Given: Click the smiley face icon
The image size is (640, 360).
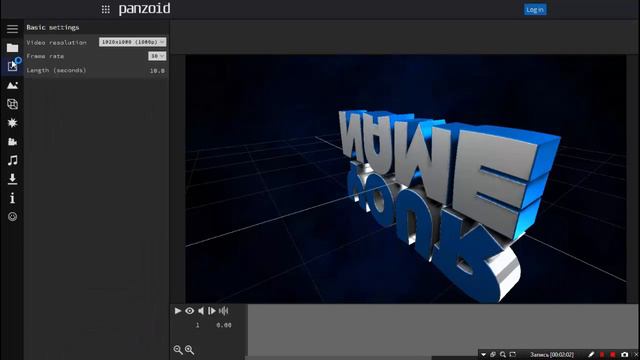Looking at the screenshot, I should [x=12, y=217].
